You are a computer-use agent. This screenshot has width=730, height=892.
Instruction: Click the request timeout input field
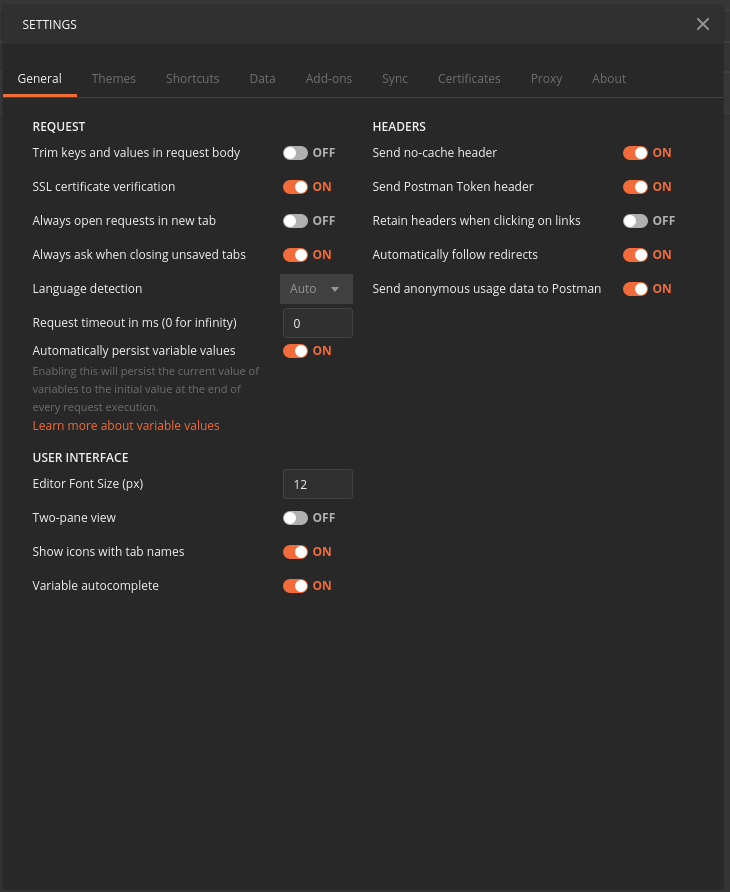click(x=317, y=322)
